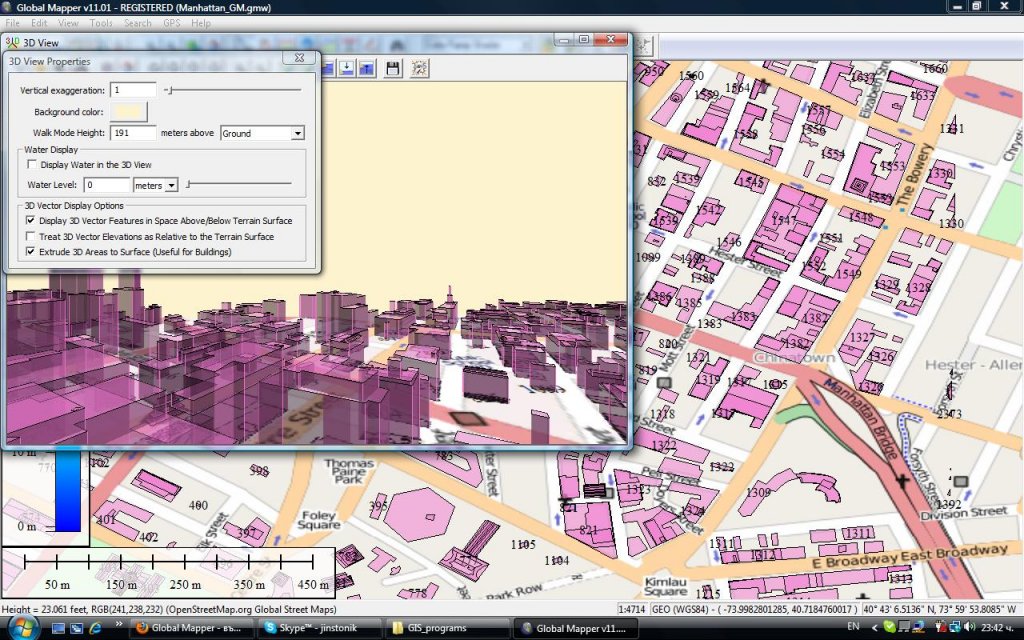Toggle Display Water in the 3D View checkbox

[x=31, y=165]
